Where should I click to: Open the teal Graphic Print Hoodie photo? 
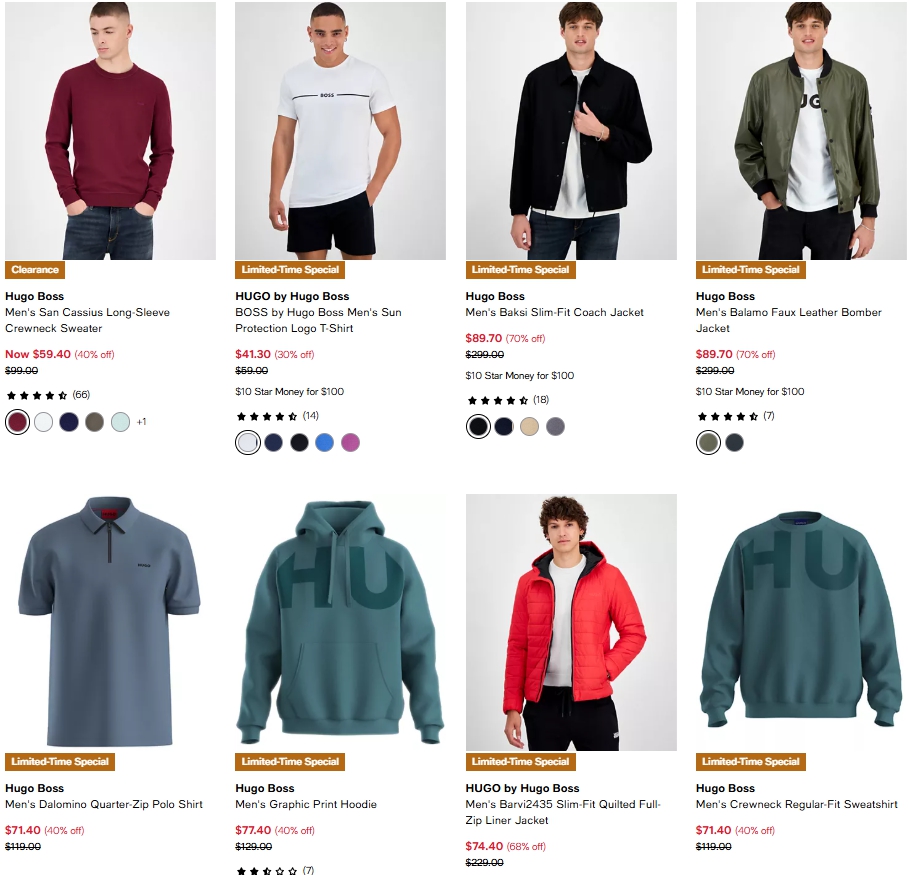click(340, 622)
